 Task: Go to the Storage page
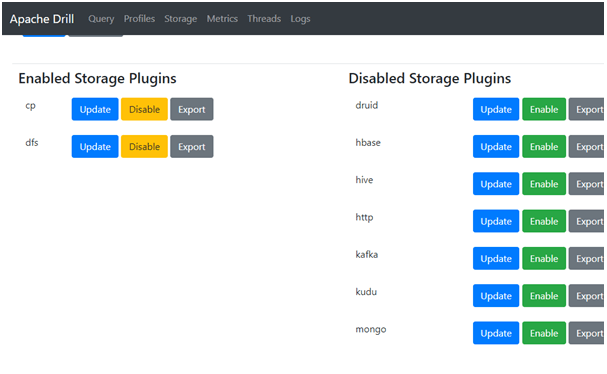pos(180,19)
